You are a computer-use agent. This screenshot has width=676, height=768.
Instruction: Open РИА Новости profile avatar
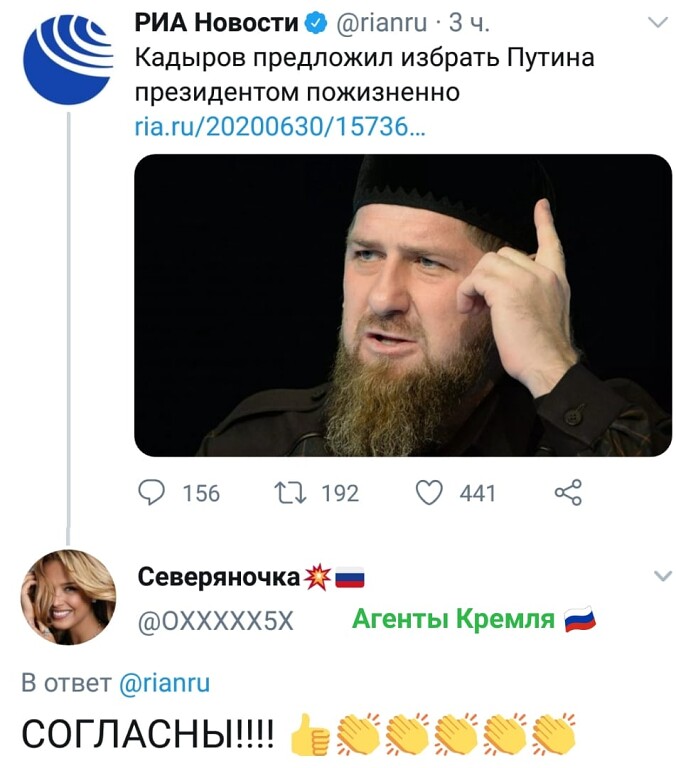[x=69, y=59]
